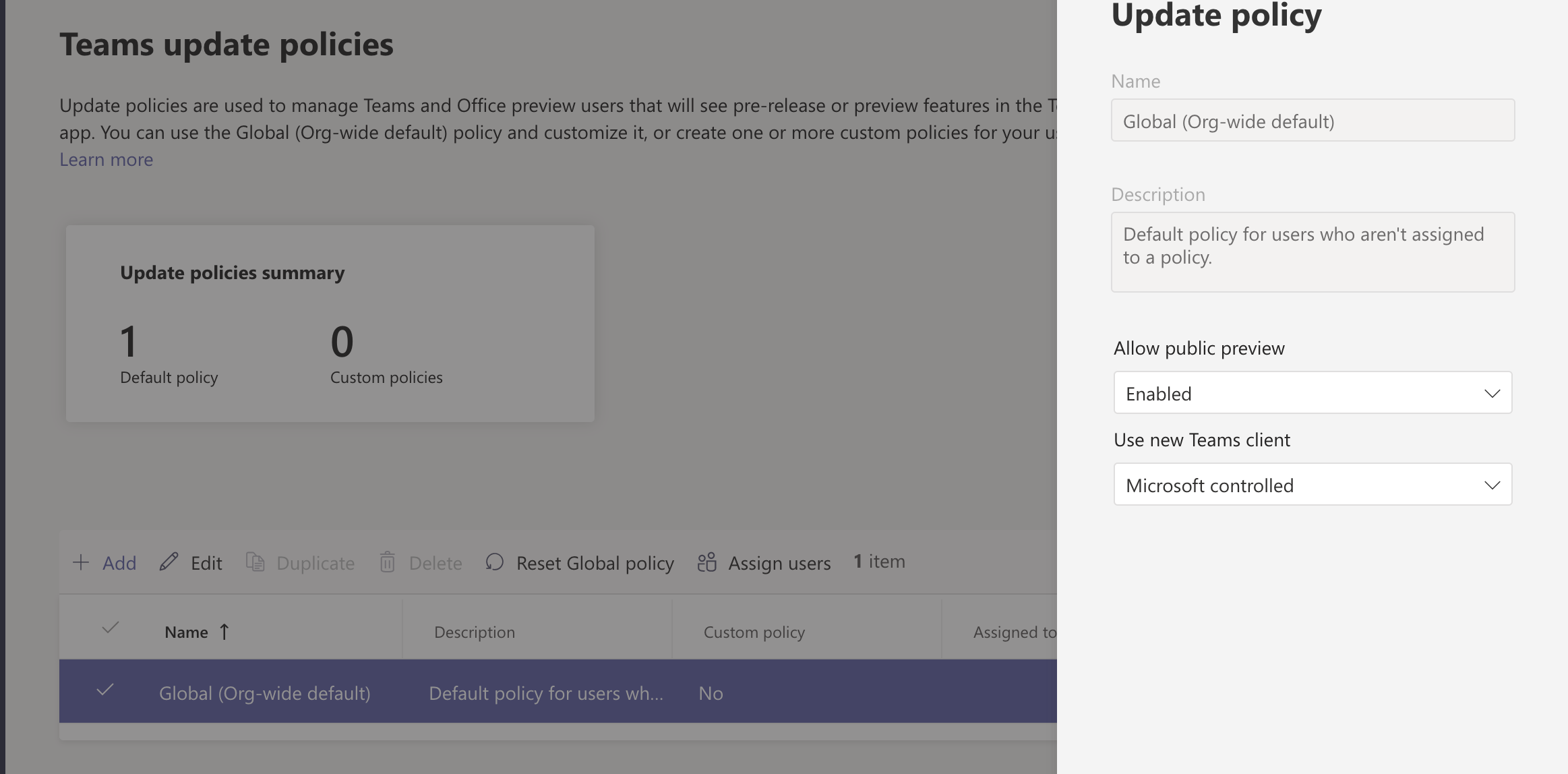Image resolution: width=1568 pixels, height=774 pixels.
Task: Click the Update policy panel heading
Action: pyautogui.click(x=1216, y=15)
